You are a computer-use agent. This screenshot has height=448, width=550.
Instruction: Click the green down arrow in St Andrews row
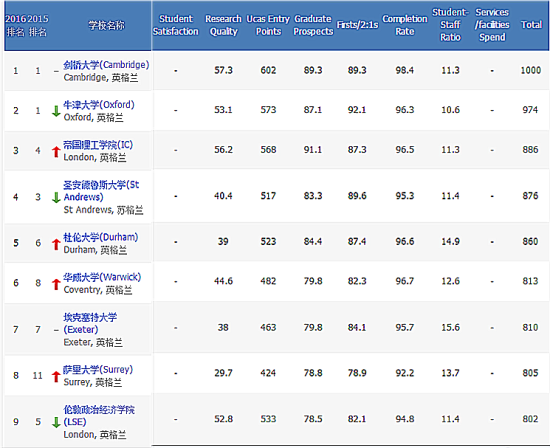point(56,197)
